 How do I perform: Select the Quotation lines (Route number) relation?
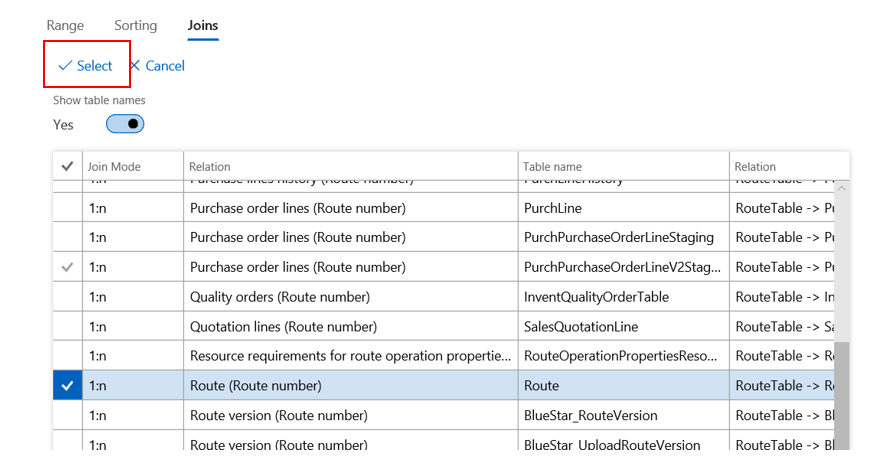[283, 326]
